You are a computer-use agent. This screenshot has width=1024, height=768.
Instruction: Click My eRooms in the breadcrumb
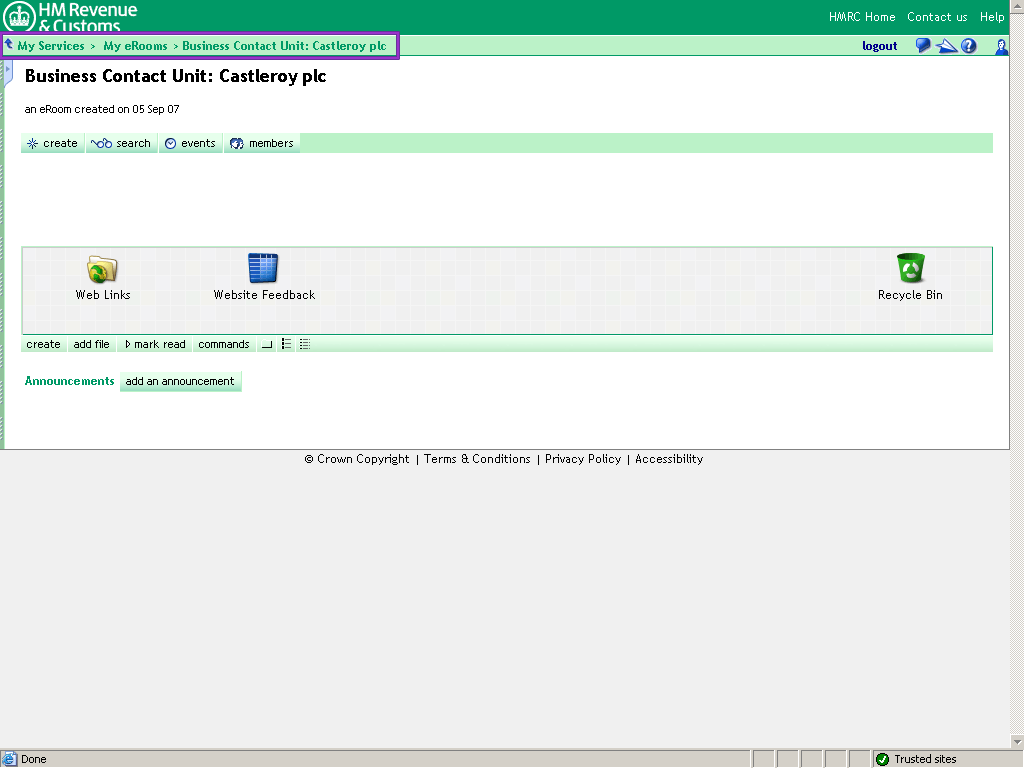[x=135, y=46]
